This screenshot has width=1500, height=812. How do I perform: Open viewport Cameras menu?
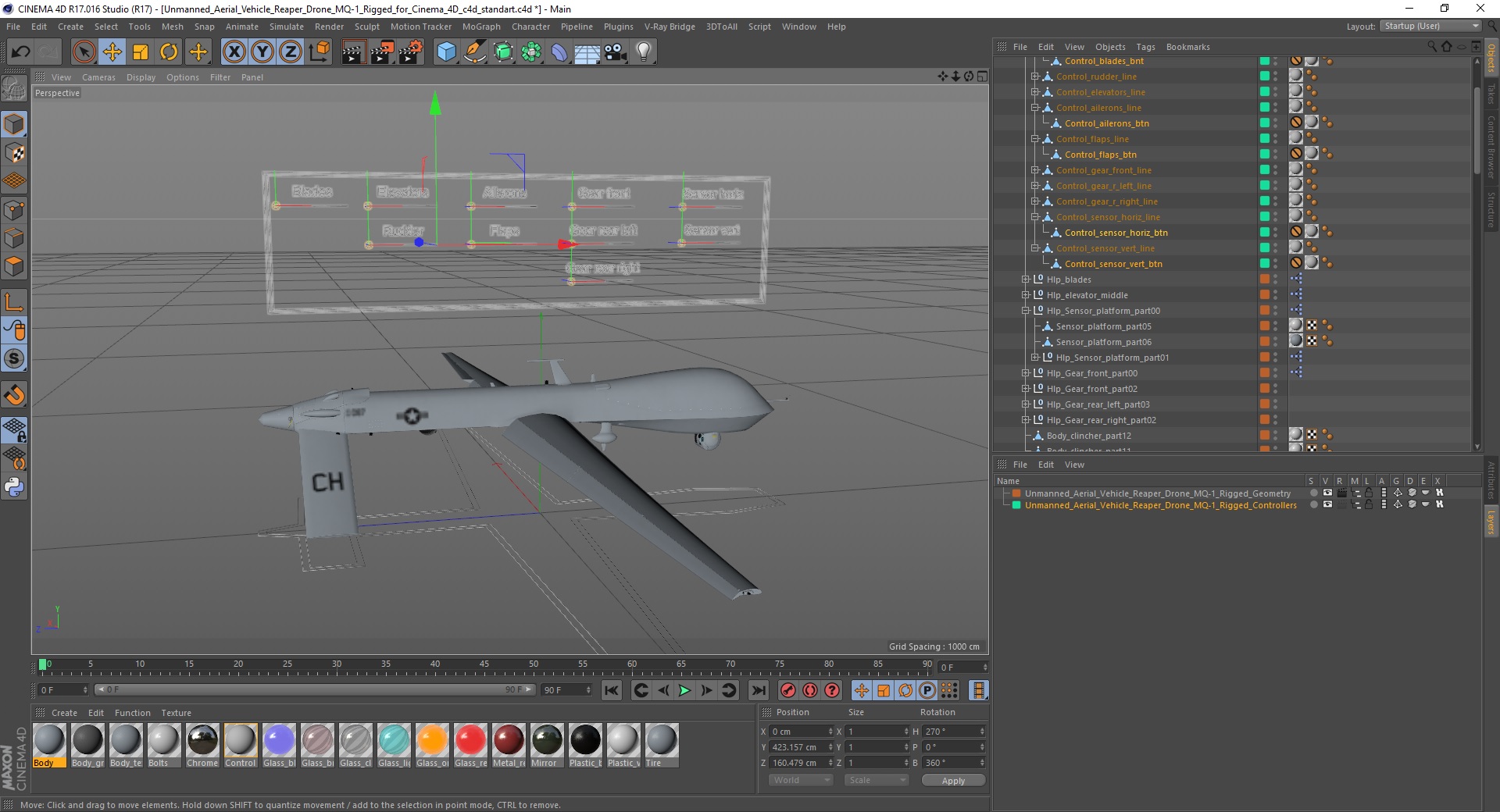pyautogui.click(x=98, y=77)
